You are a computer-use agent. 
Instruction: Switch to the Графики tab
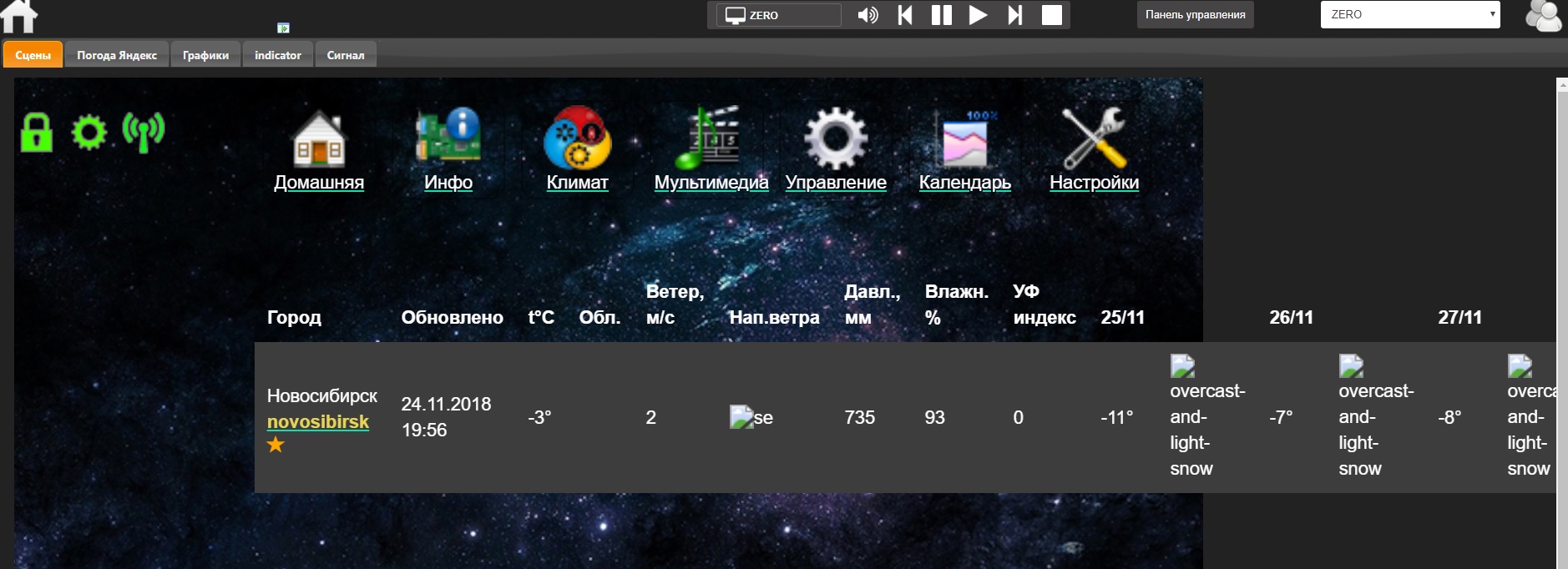point(205,55)
